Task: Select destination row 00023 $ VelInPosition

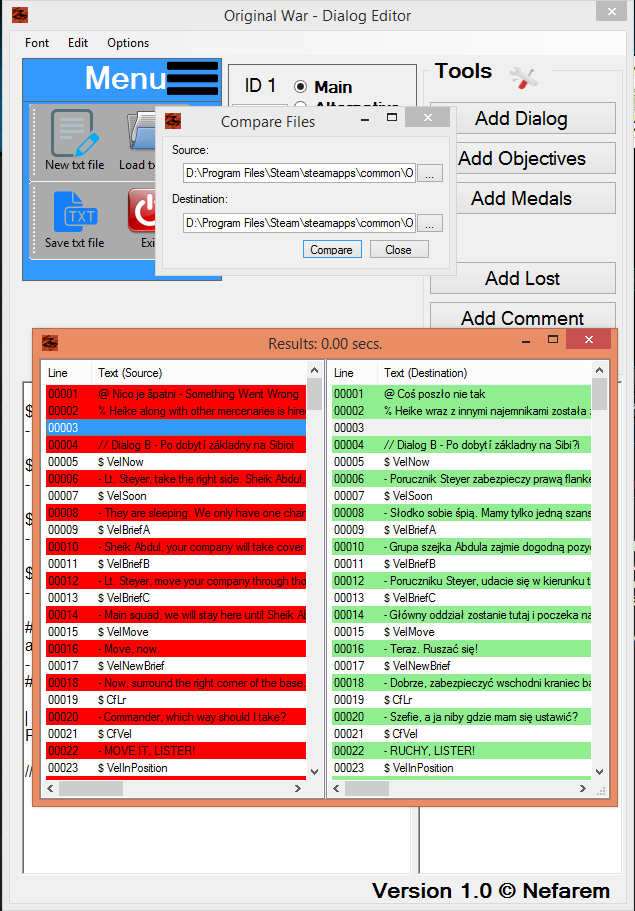Action: click(461, 768)
